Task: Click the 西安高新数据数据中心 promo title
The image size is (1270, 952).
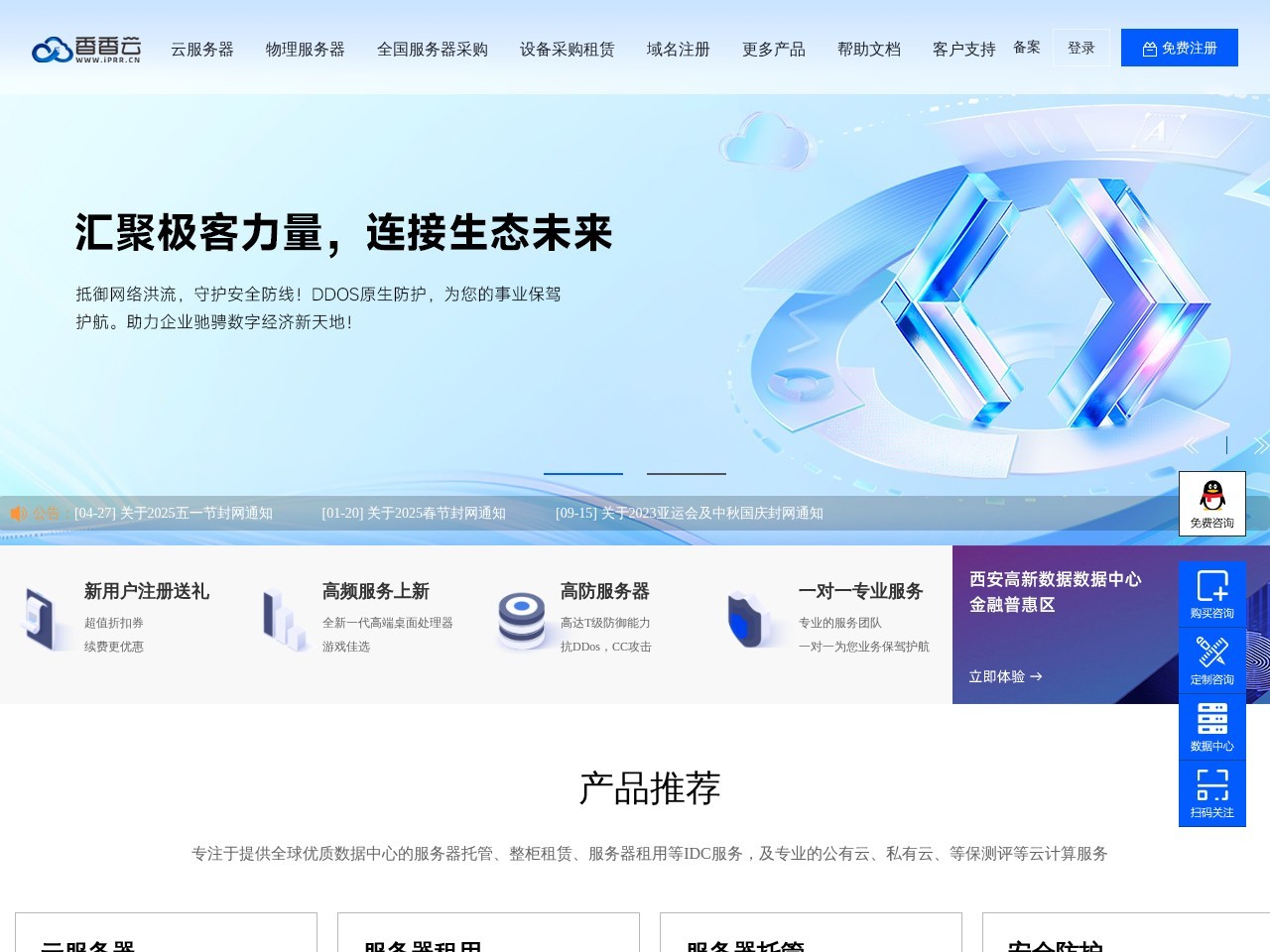Action: (1056, 579)
